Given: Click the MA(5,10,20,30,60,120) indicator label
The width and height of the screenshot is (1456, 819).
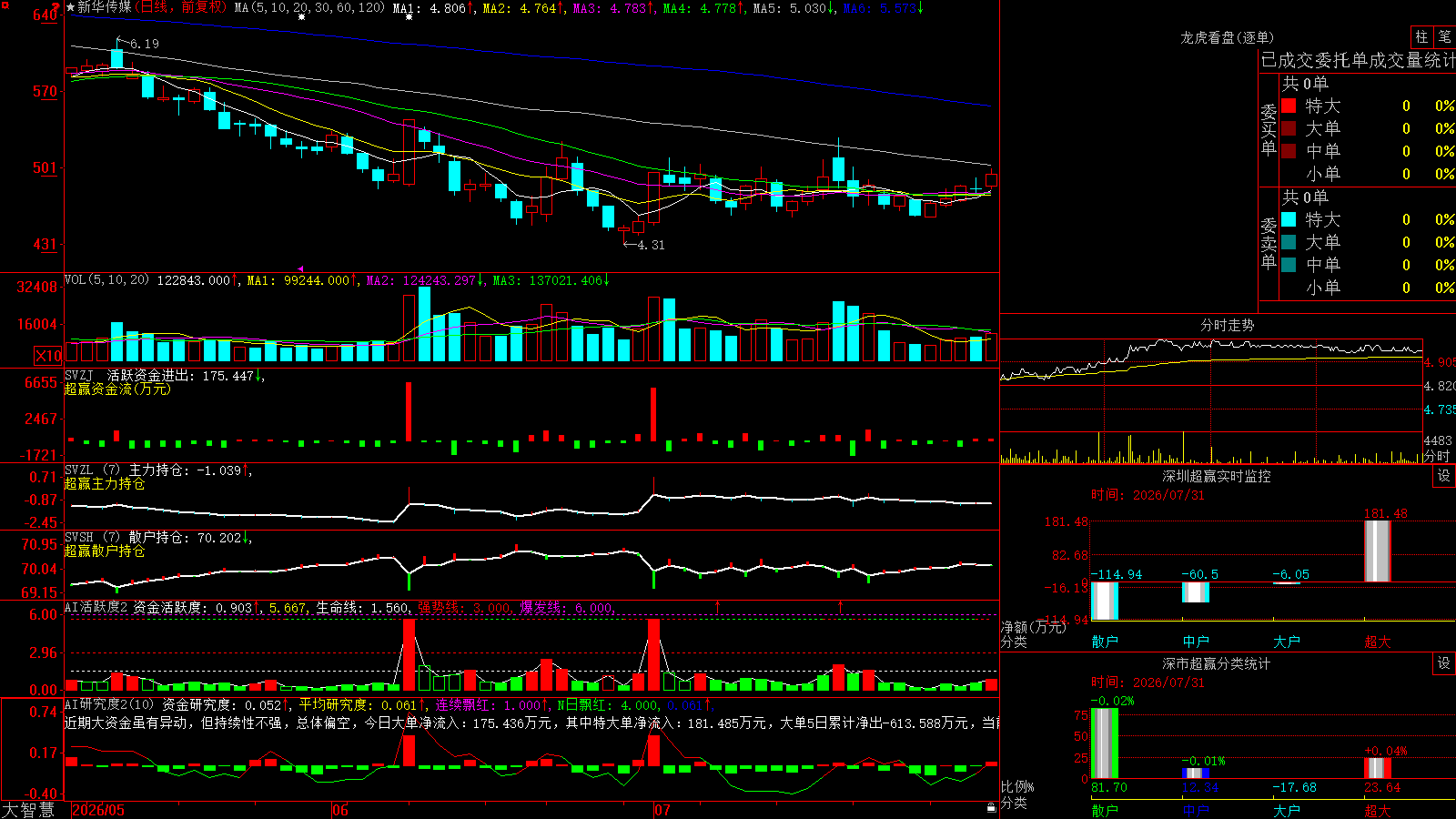Looking at the screenshot, I should coord(309,7).
